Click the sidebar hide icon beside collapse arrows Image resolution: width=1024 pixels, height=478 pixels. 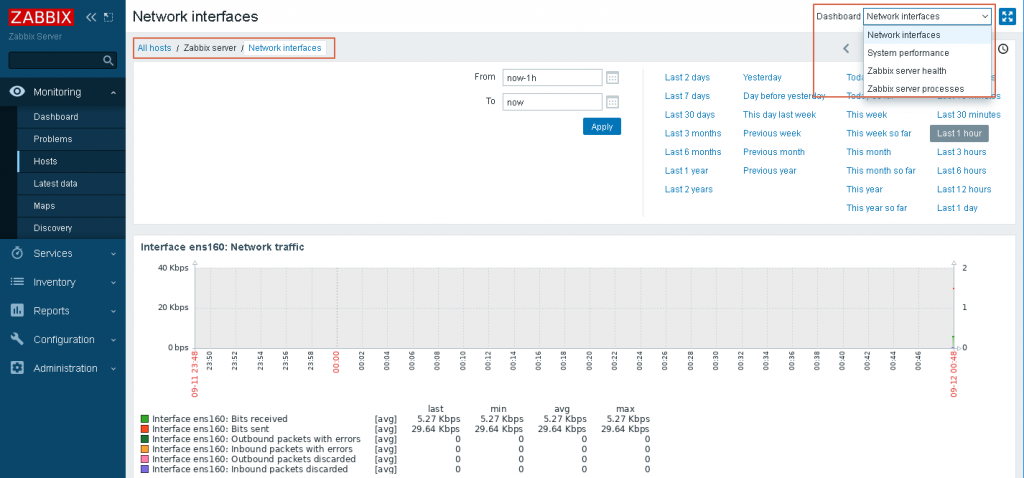click(x=108, y=17)
